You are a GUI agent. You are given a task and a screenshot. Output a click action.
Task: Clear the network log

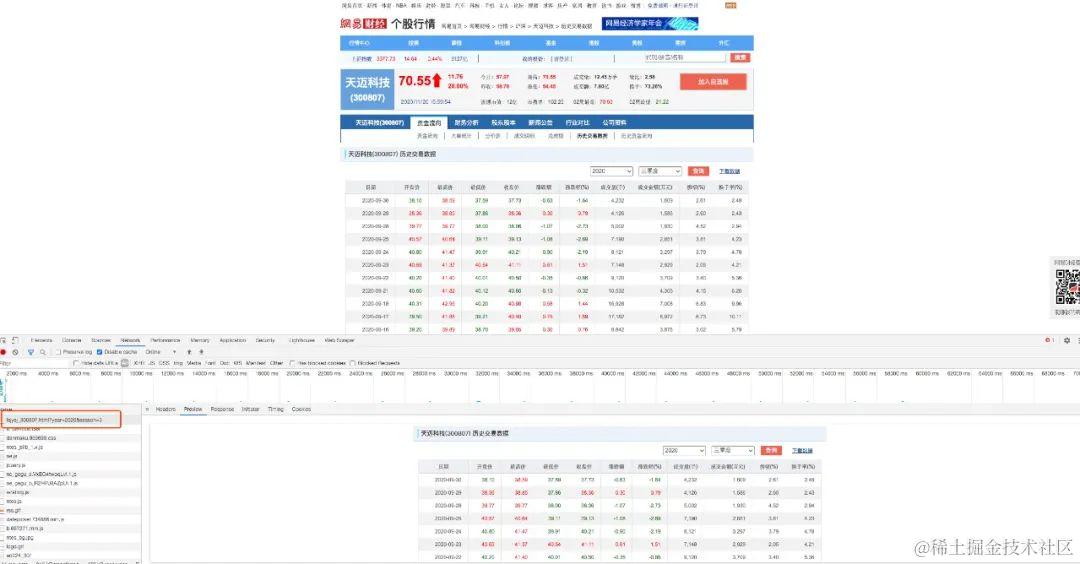point(15,352)
